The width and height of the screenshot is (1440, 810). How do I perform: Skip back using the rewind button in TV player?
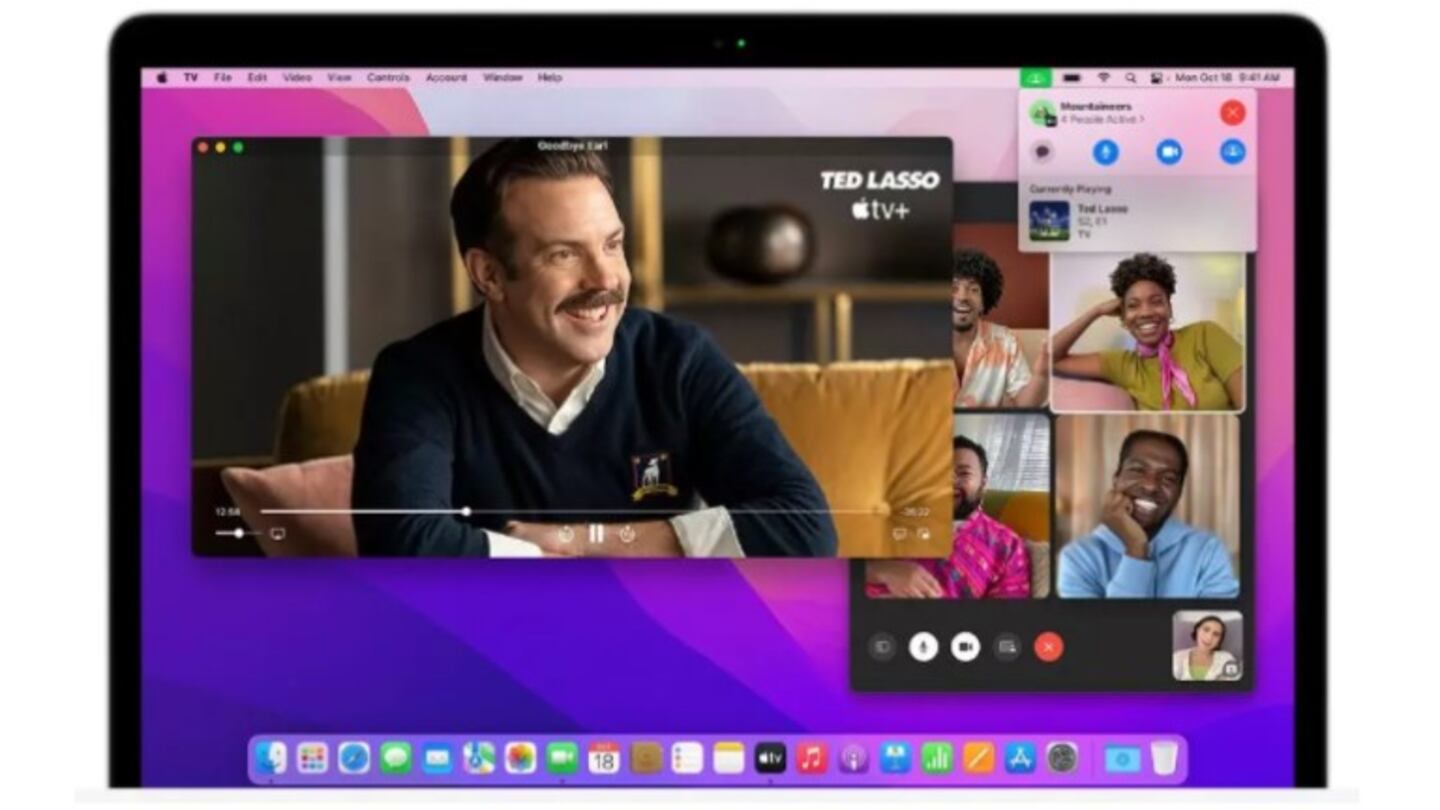(566, 534)
